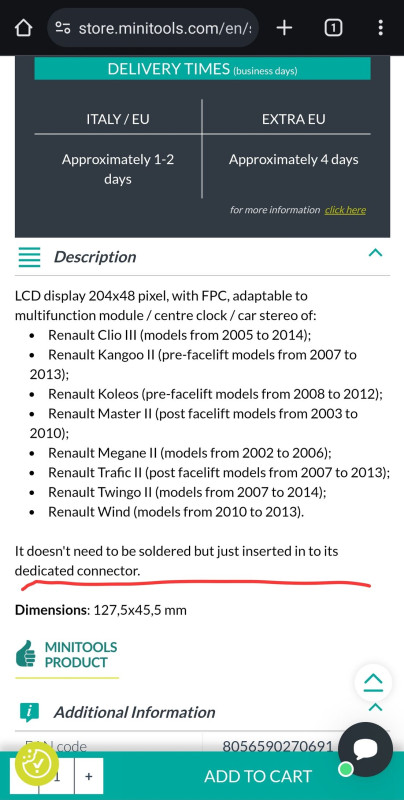
Task: Click the Description list icon
Action: tap(29, 257)
